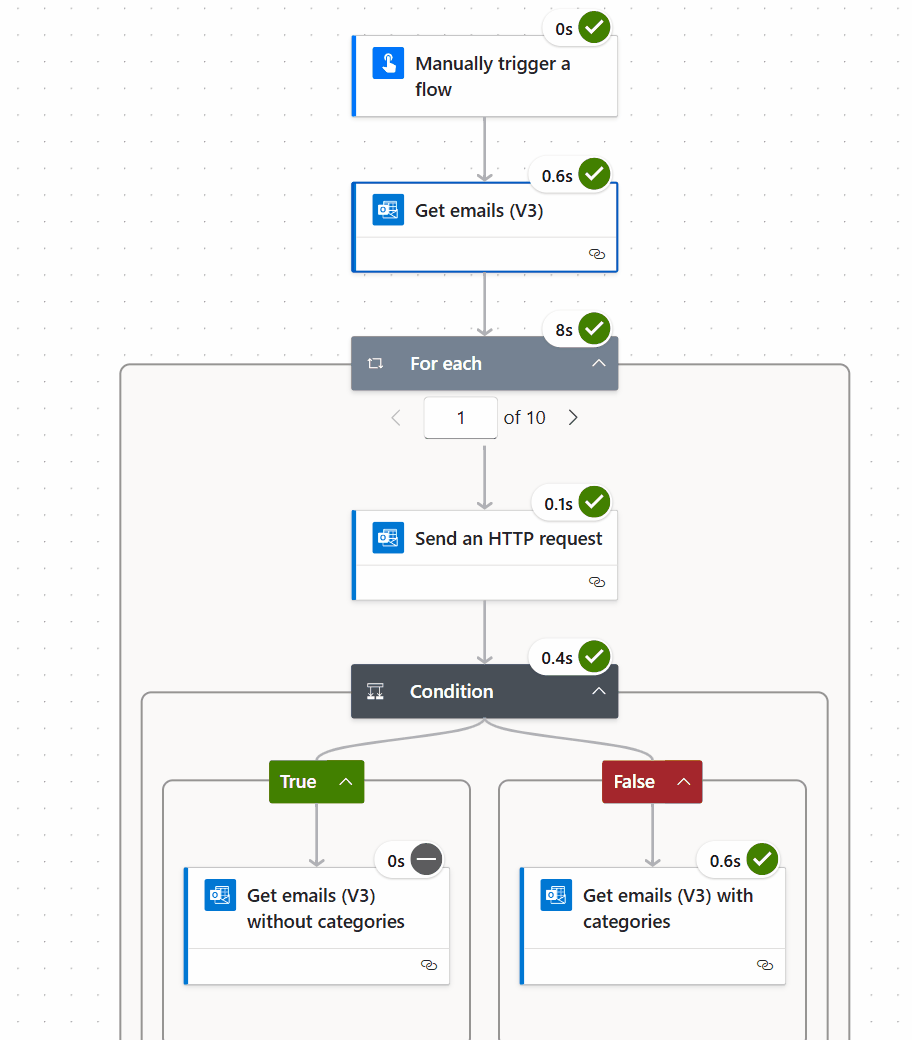Click the Outlook icon on Send an HTTP request
Screen dimensions: 912x1040
click(388, 538)
